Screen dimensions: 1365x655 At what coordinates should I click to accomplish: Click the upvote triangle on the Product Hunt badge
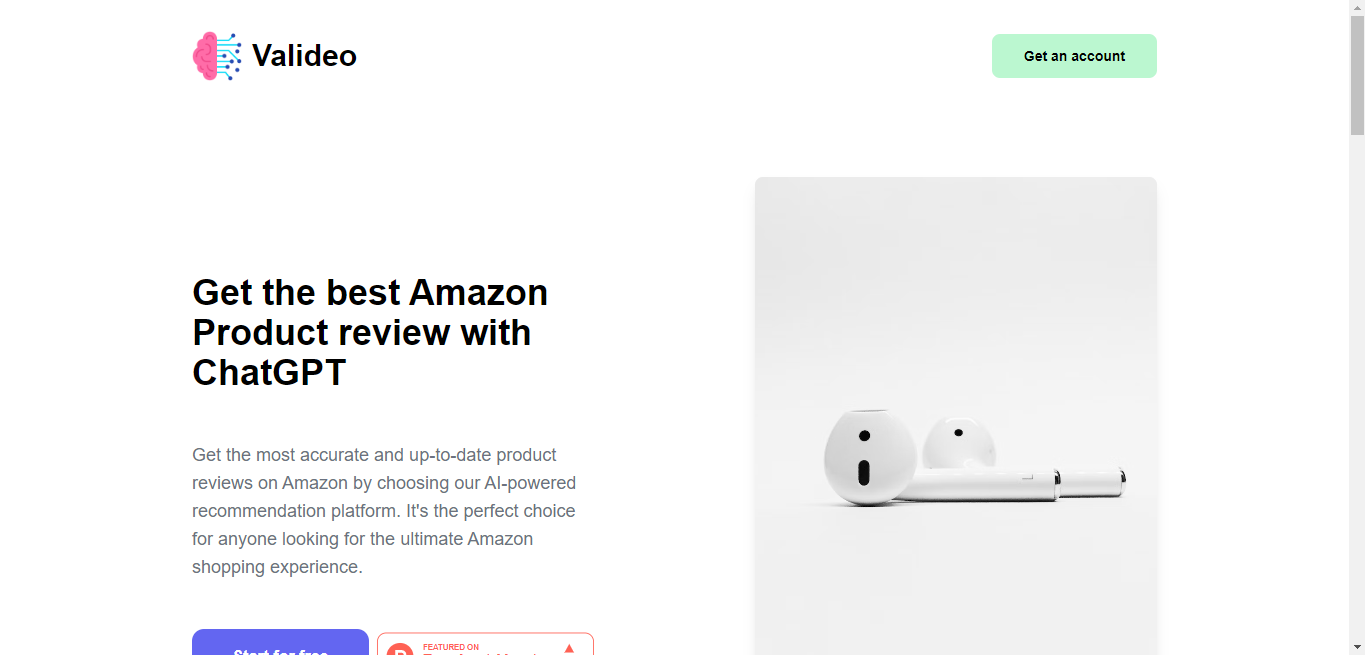tap(569, 649)
